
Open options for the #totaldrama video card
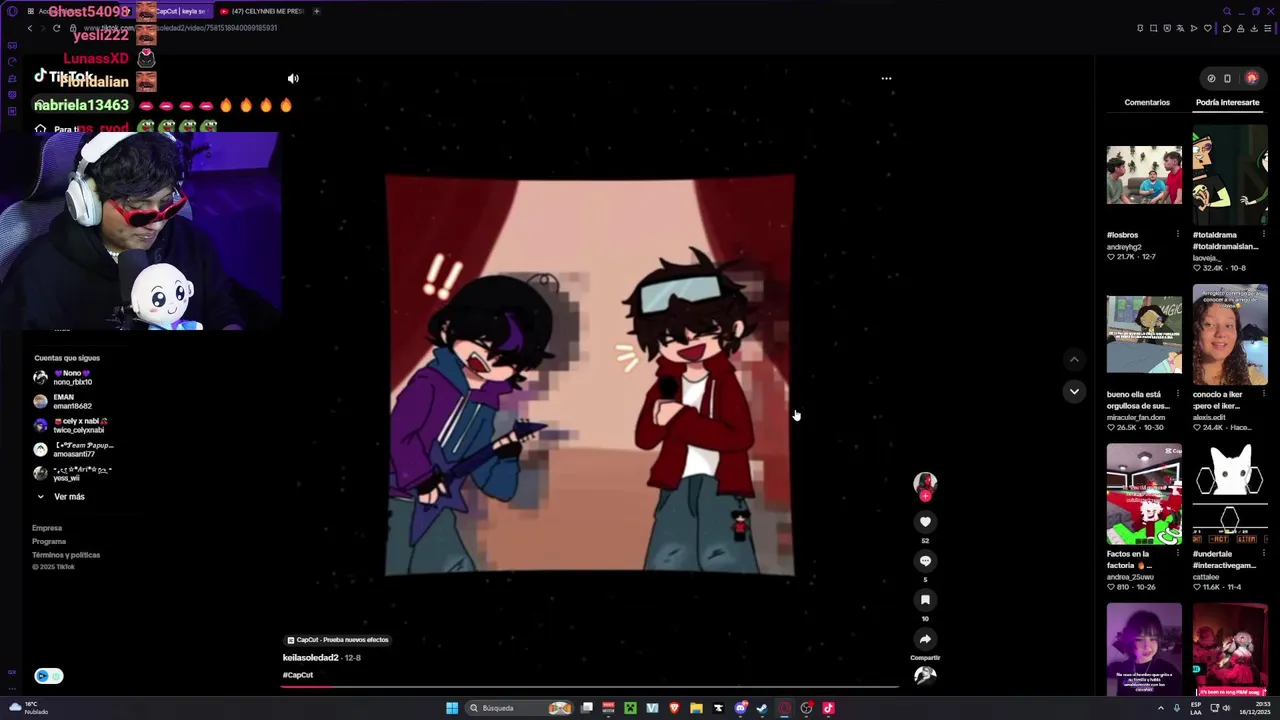coord(1263,235)
